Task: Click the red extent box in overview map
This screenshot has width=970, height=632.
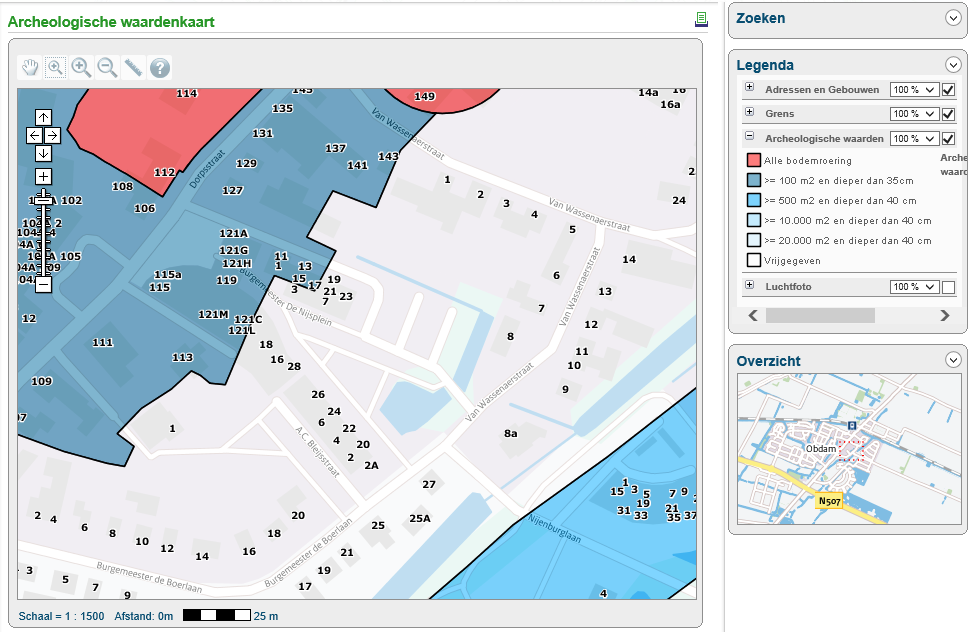Action: point(851,451)
